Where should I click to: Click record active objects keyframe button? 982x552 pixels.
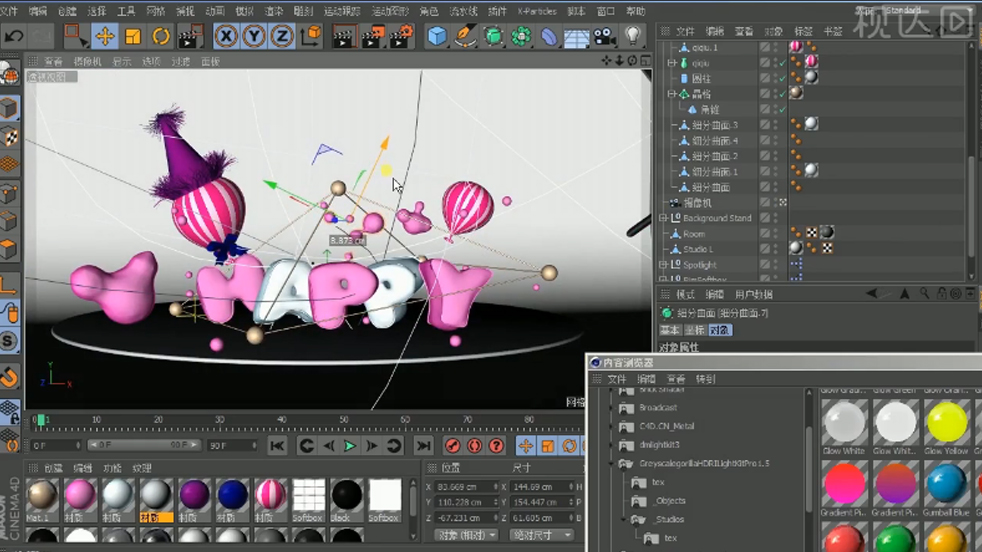point(452,445)
